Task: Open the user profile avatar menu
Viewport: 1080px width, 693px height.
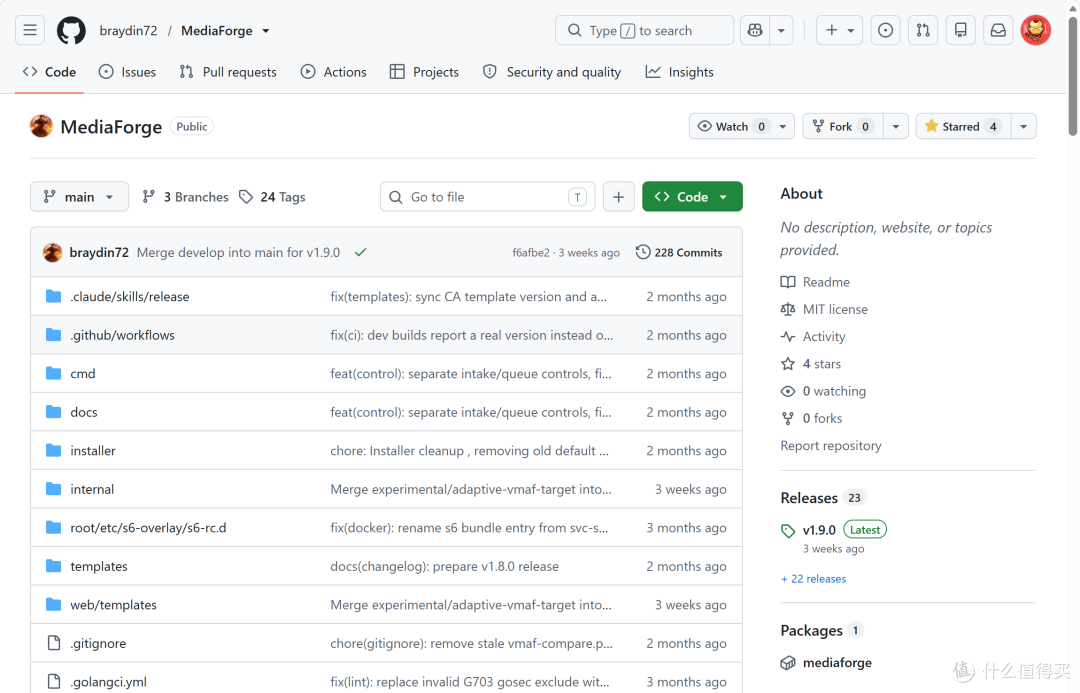Action: coord(1035,30)
